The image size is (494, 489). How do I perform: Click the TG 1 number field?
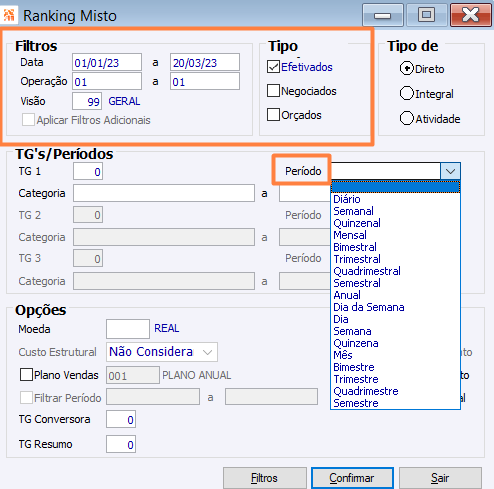click(88, 171)
